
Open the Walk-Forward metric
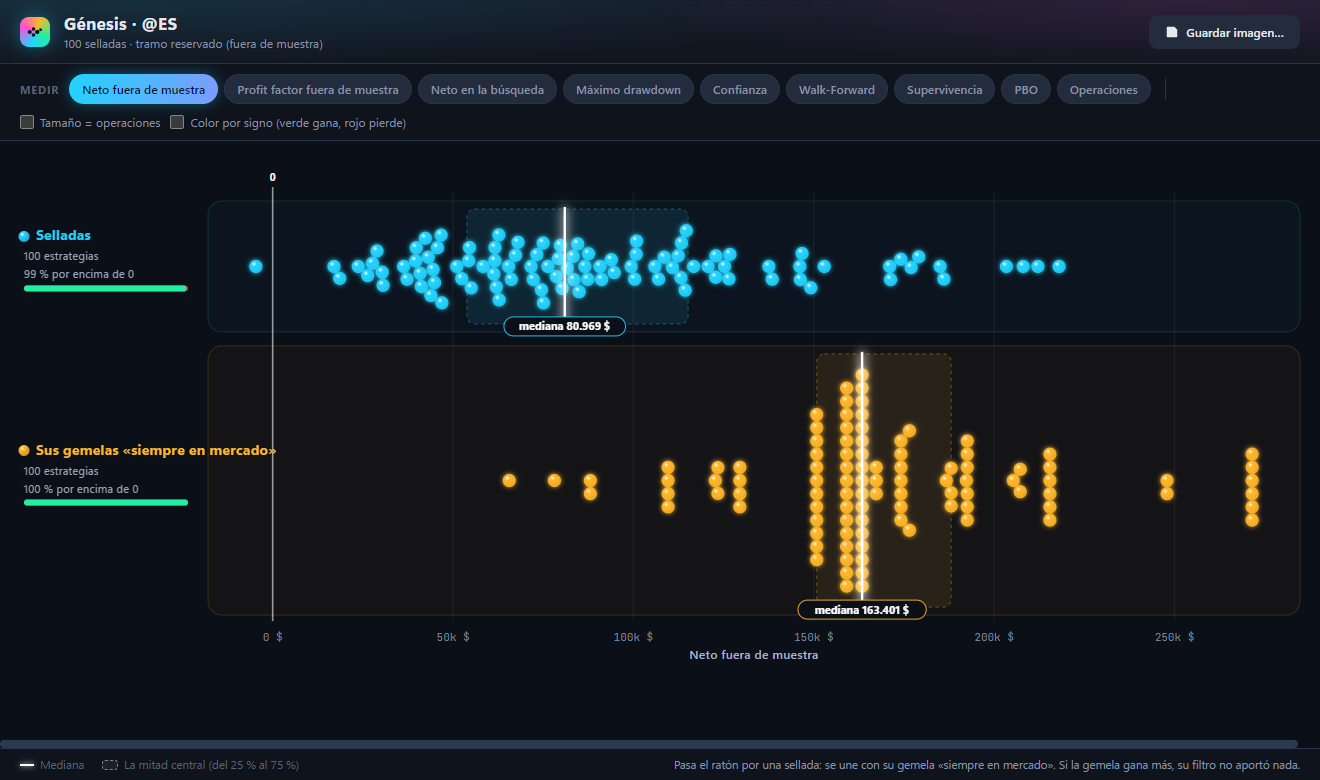click(x=837, y=89)
